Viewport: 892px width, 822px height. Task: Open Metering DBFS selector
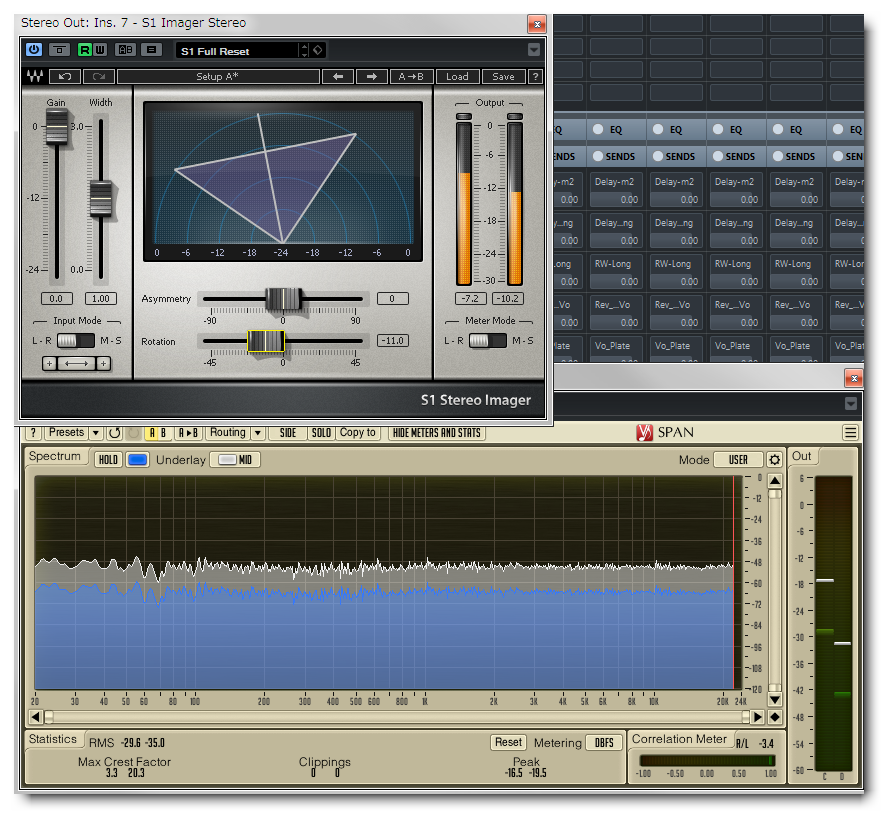click(x=604, y=743)
